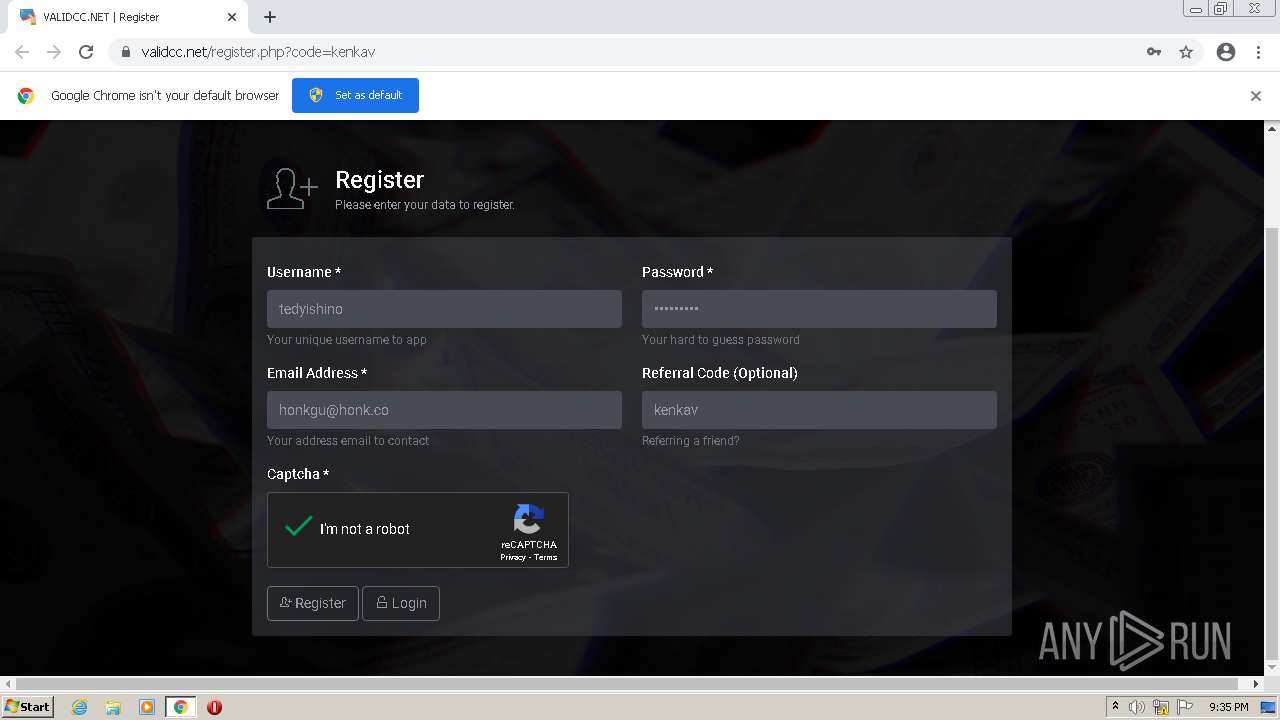
Task: Bookmark this page with star icon
Action: 1186,52
